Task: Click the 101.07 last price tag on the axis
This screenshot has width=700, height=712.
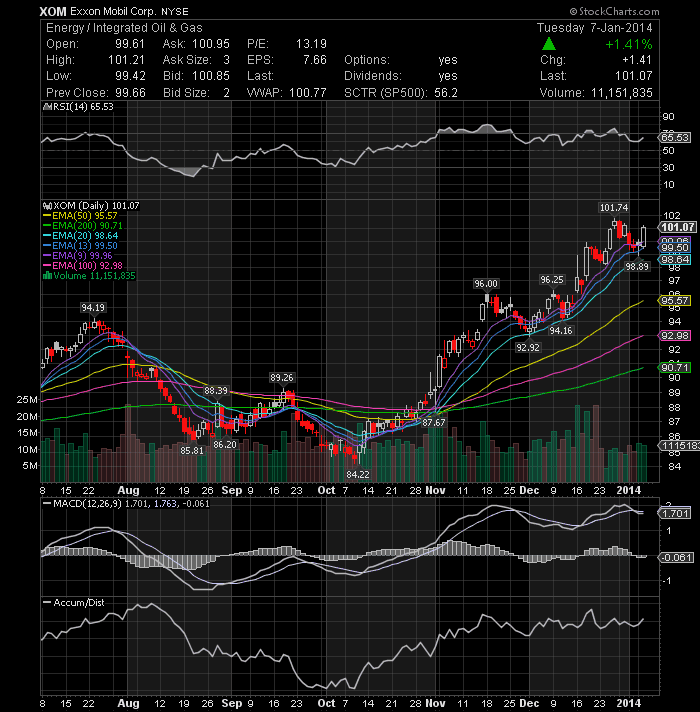Action: 677,227
